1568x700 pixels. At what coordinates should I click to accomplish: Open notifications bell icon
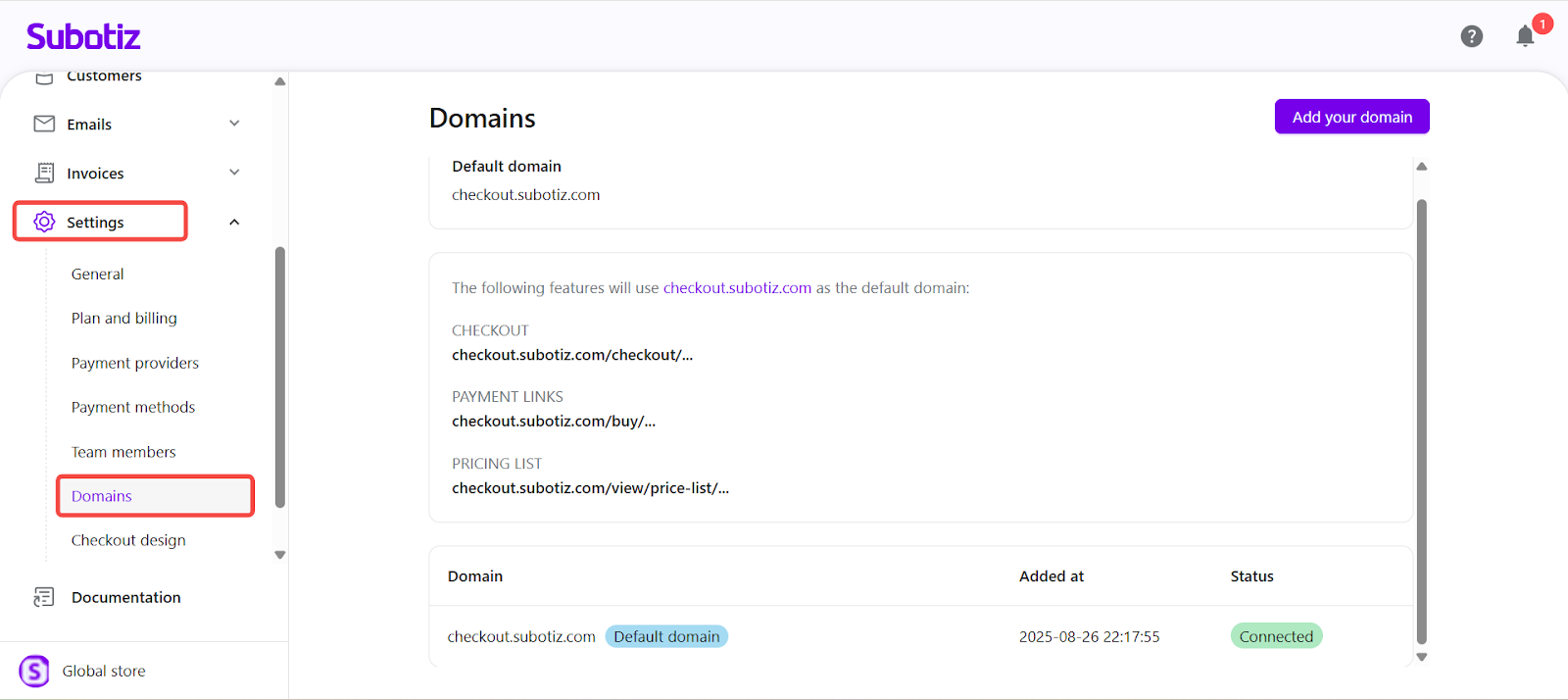[x=1525, y=36]
